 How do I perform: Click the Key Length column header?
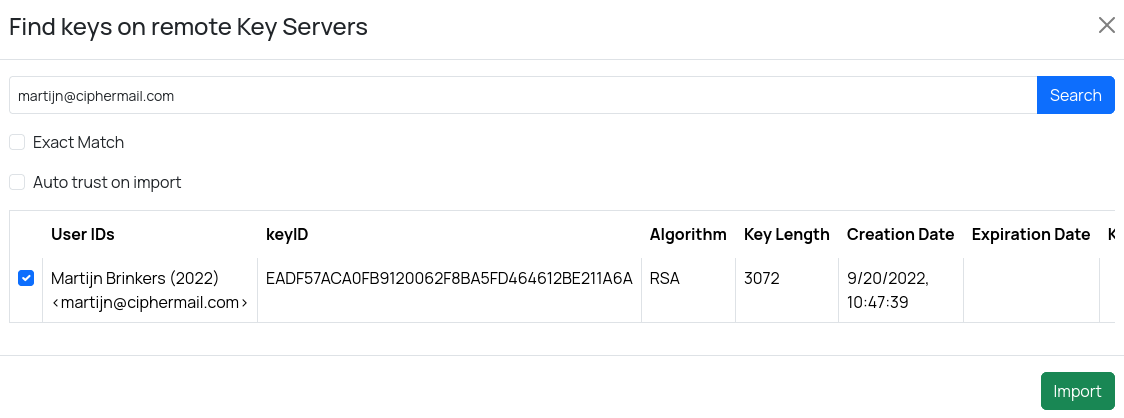click(786, 234)
